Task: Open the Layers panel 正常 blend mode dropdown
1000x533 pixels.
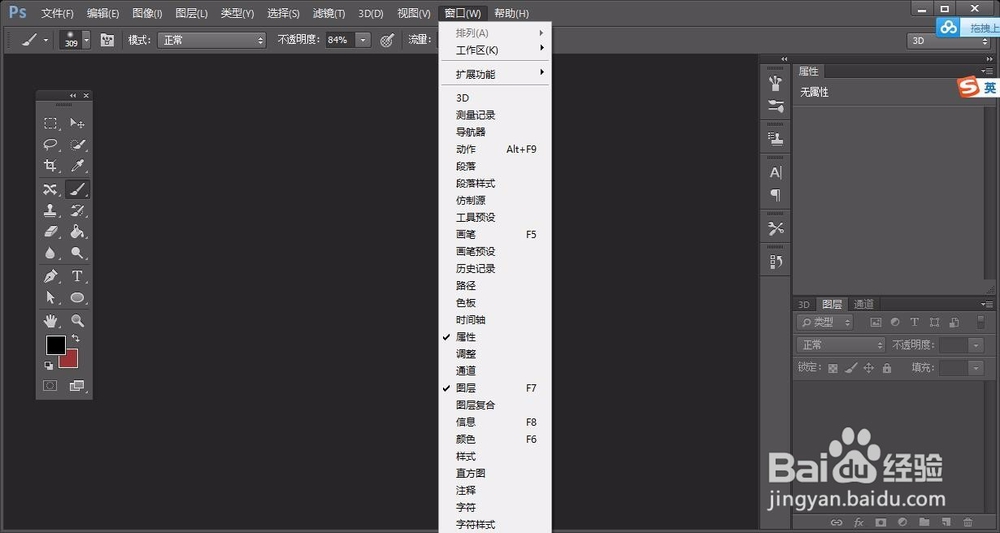Action: point(841,345)
